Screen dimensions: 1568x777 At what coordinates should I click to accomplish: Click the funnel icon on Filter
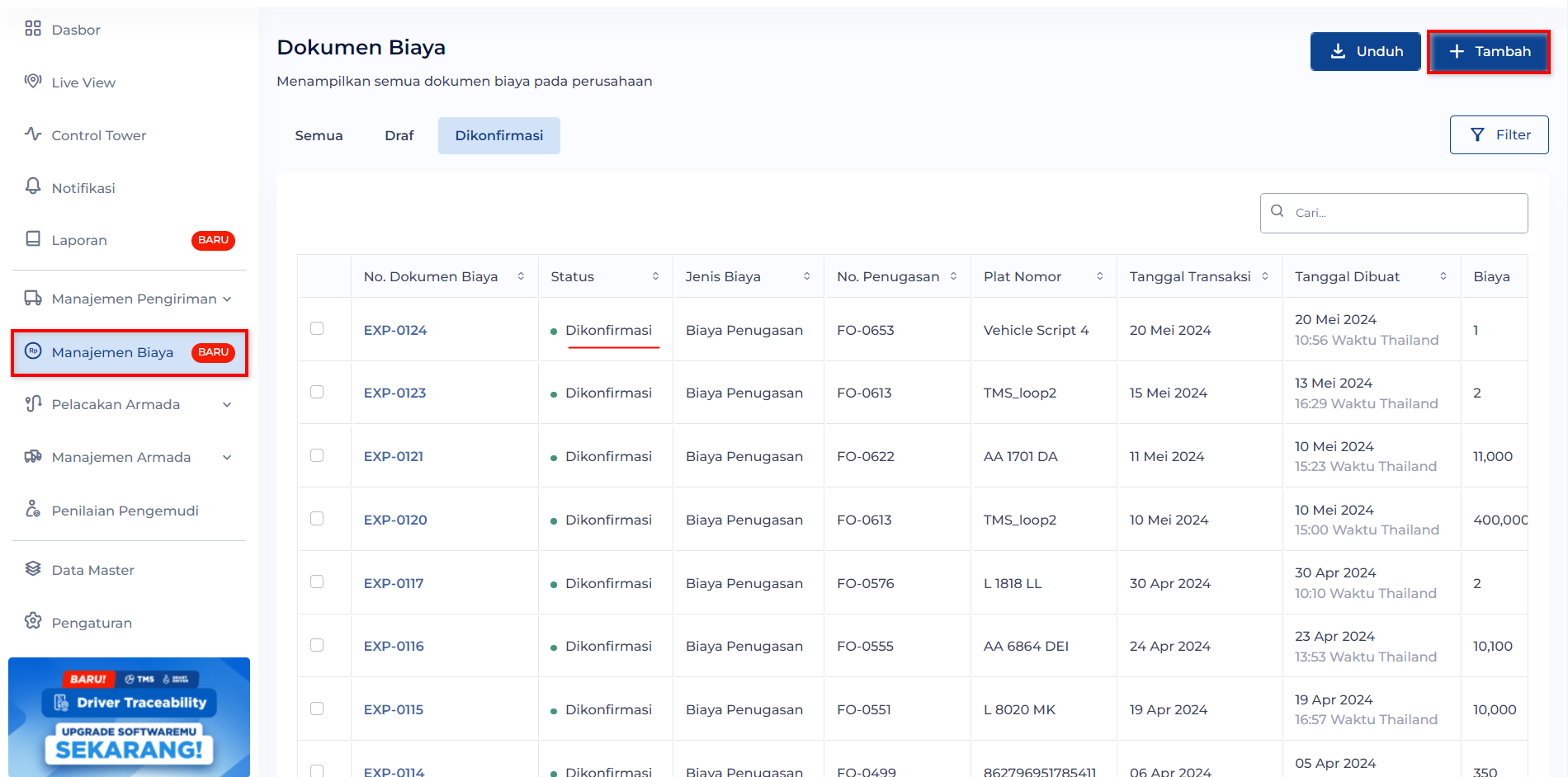(x=1477, y=134)
